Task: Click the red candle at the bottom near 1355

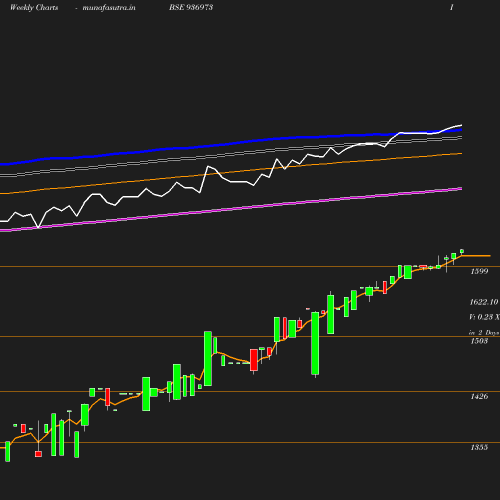Action: coord(38,454)
